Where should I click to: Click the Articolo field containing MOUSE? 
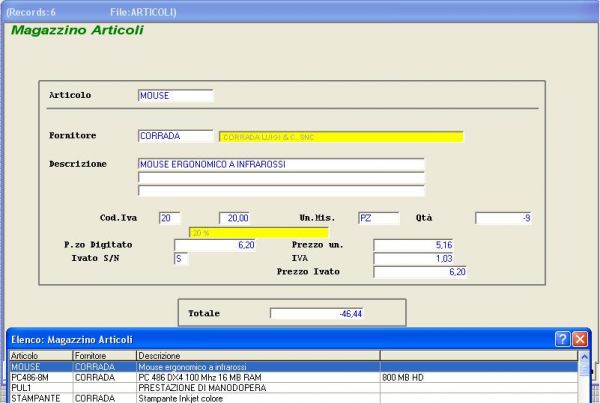(175, 96)
